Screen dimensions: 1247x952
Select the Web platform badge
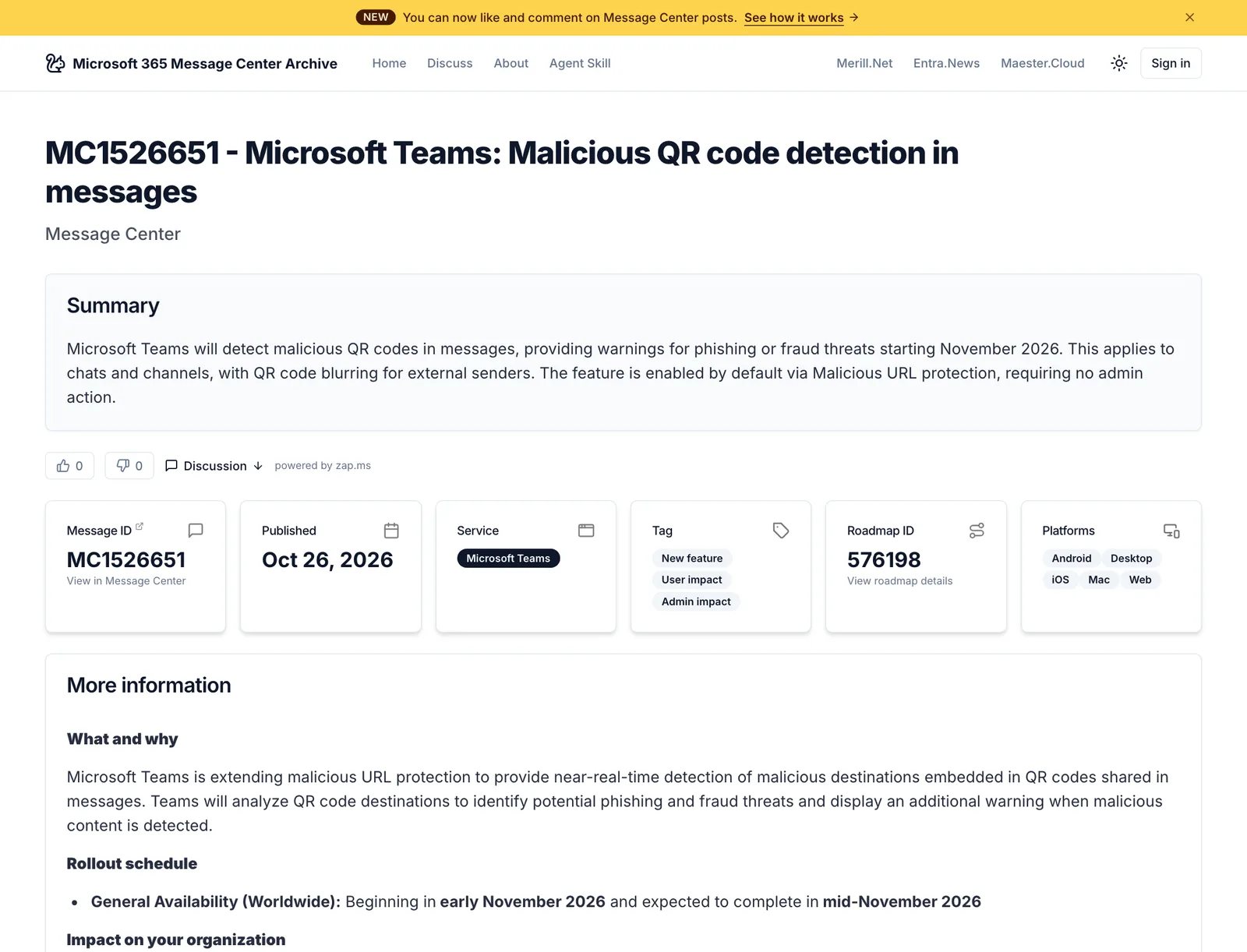1139,580
